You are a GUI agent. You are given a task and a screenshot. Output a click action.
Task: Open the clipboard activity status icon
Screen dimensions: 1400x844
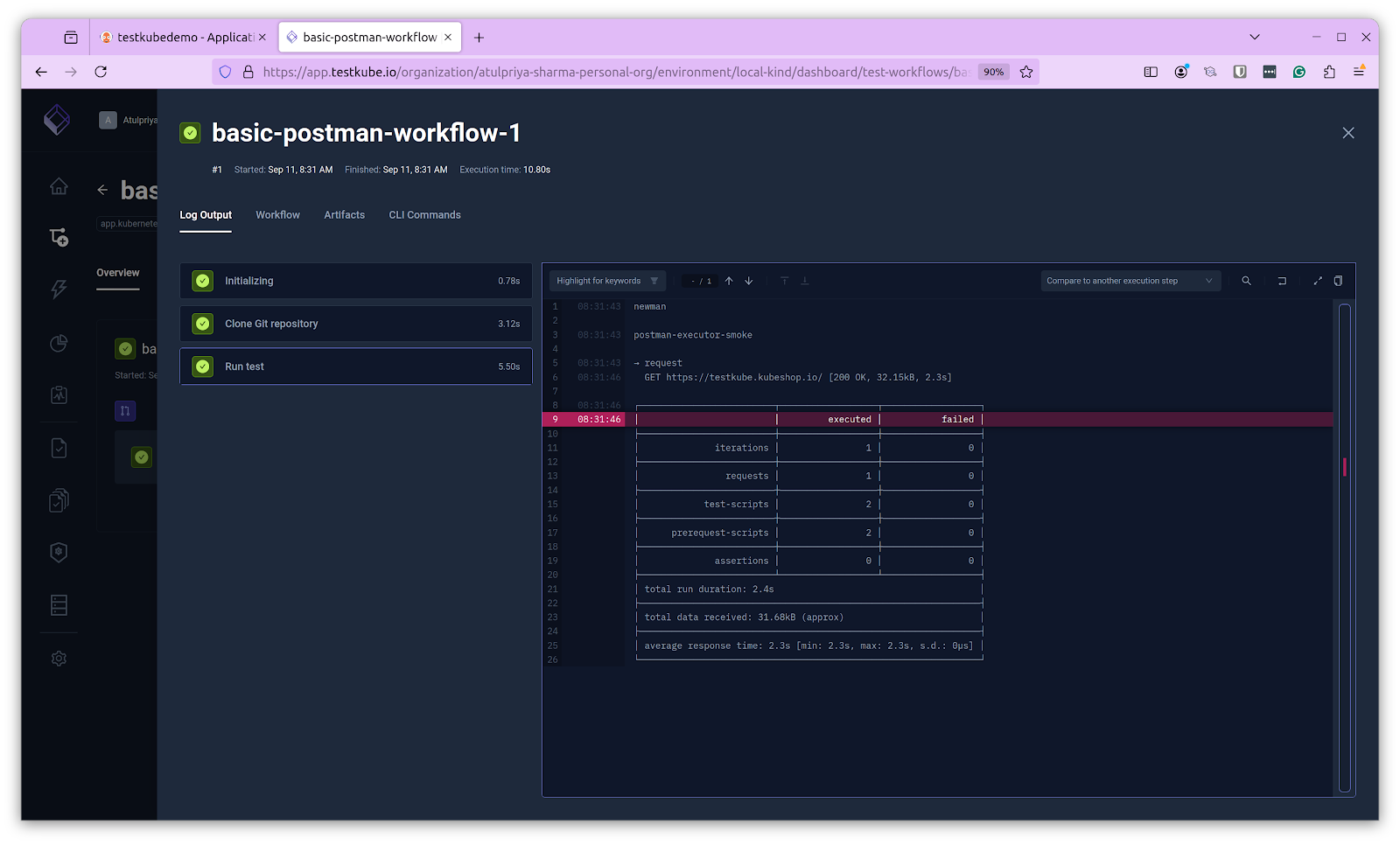click(59, 395)
